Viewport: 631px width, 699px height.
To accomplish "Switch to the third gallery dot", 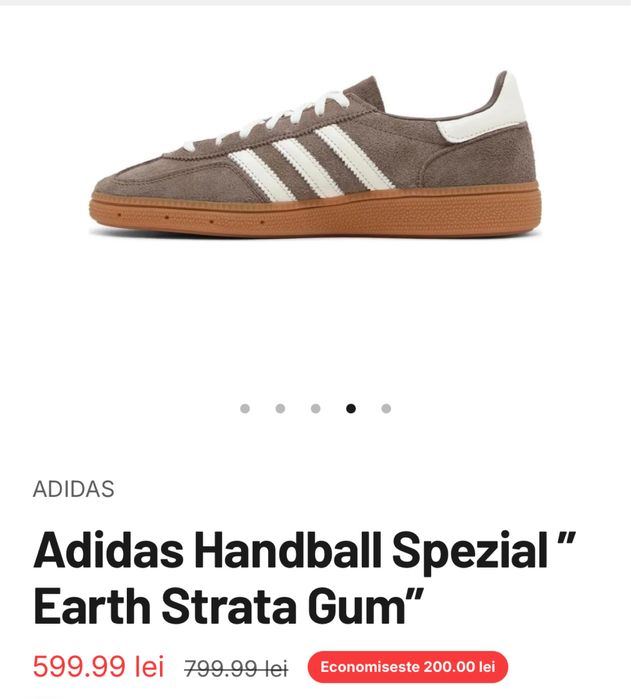I will point(316,408).
